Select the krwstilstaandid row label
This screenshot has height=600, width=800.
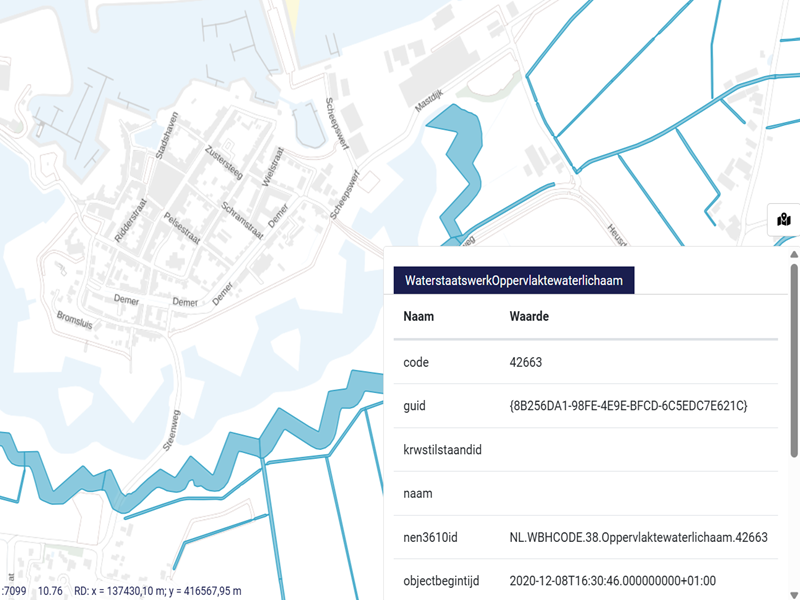pyautogui.click(x=442, y=450)
